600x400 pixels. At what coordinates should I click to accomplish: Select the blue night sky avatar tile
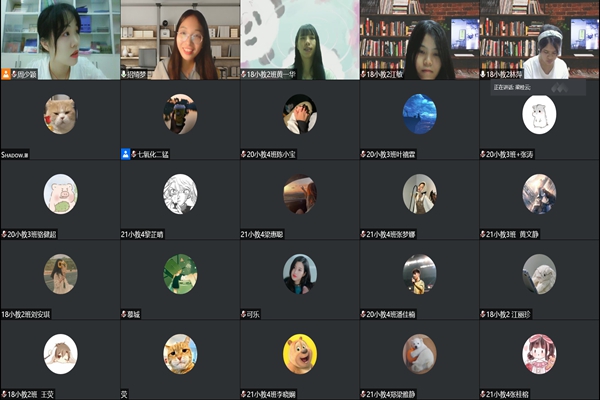click(x=419, y=114)
